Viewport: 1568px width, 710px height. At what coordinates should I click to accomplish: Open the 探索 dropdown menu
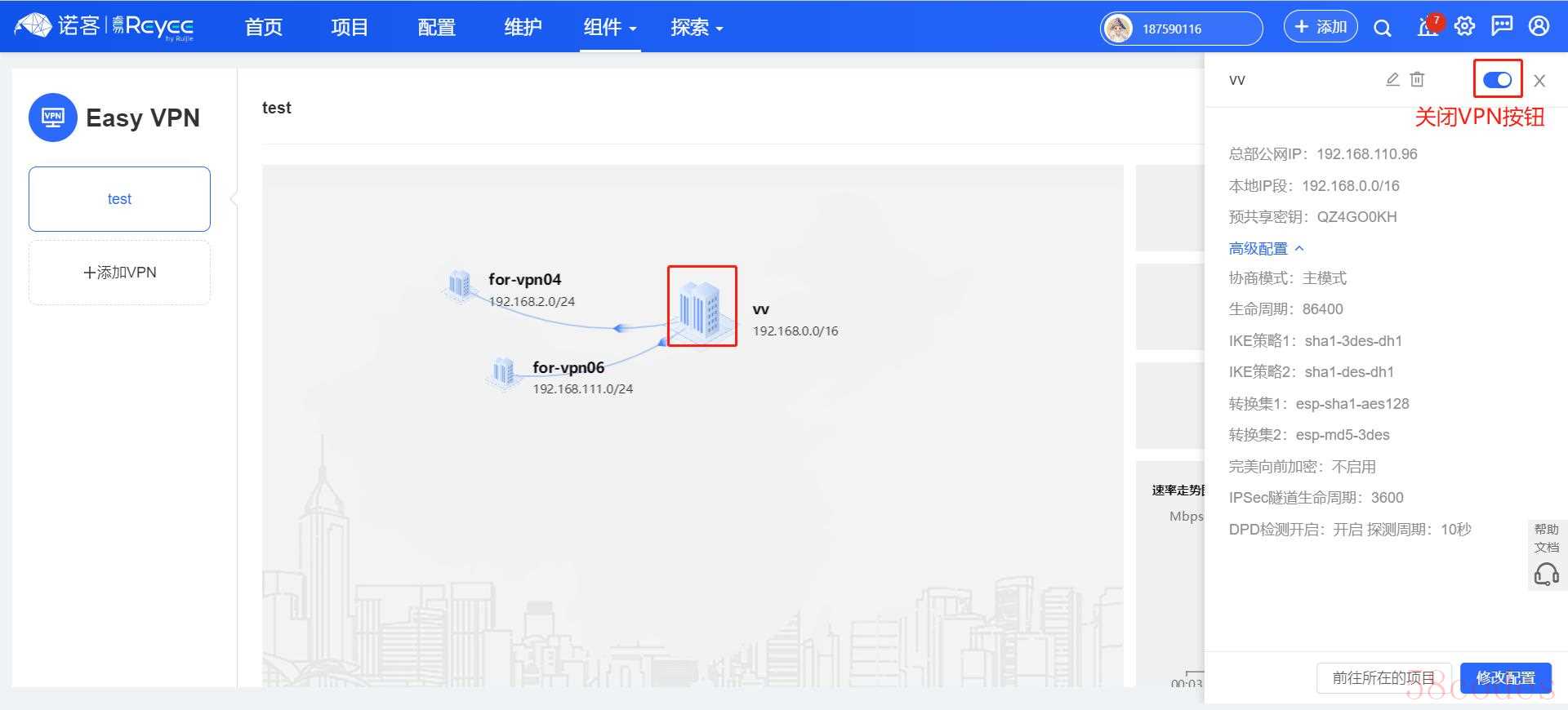[696, 28]
